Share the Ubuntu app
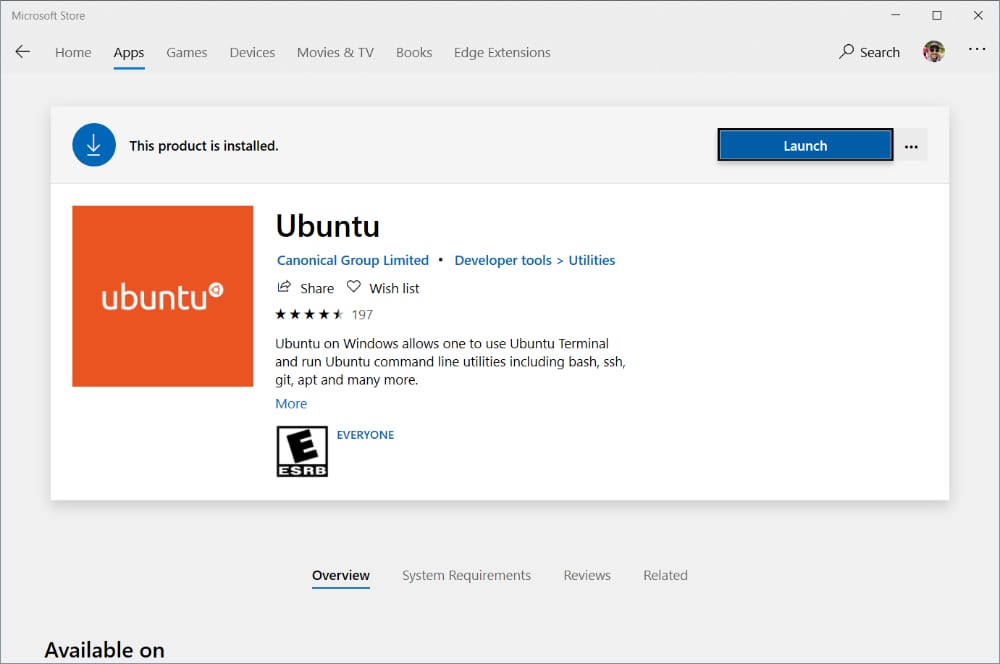Screen dimensions: 1000x664 305,287
